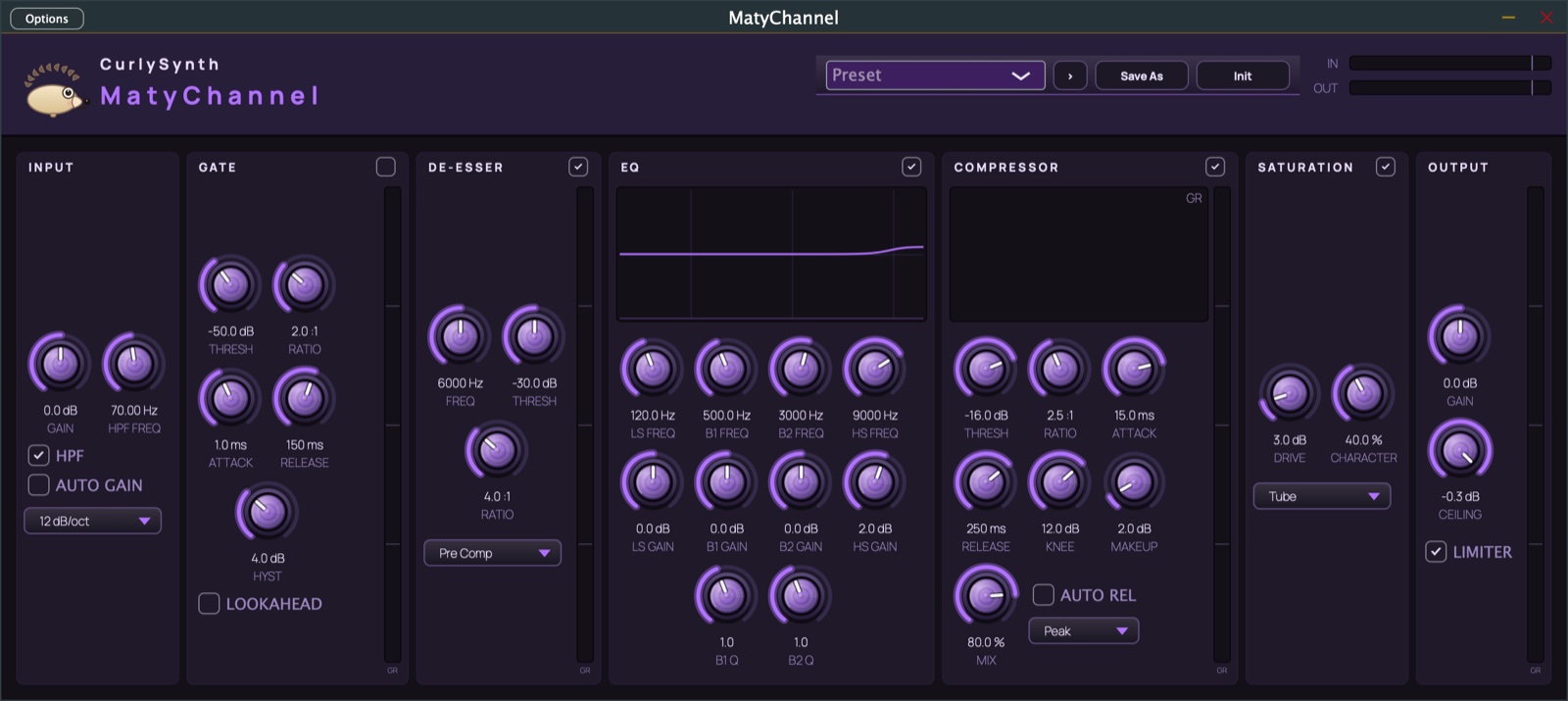Image resolution: width=1568 pixels, height=701 pixels.
Task: Enable the Gate section checkbox
Action: tap(386, 167)
